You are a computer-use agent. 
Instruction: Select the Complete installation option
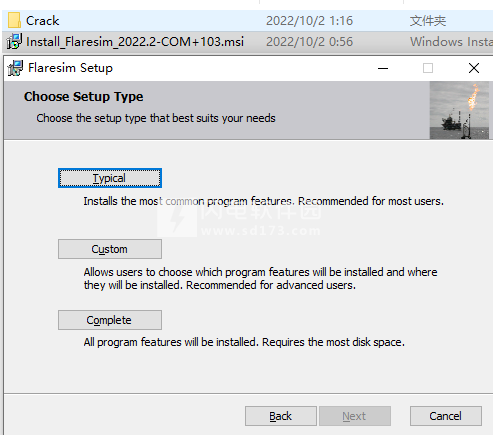(110, 320)
